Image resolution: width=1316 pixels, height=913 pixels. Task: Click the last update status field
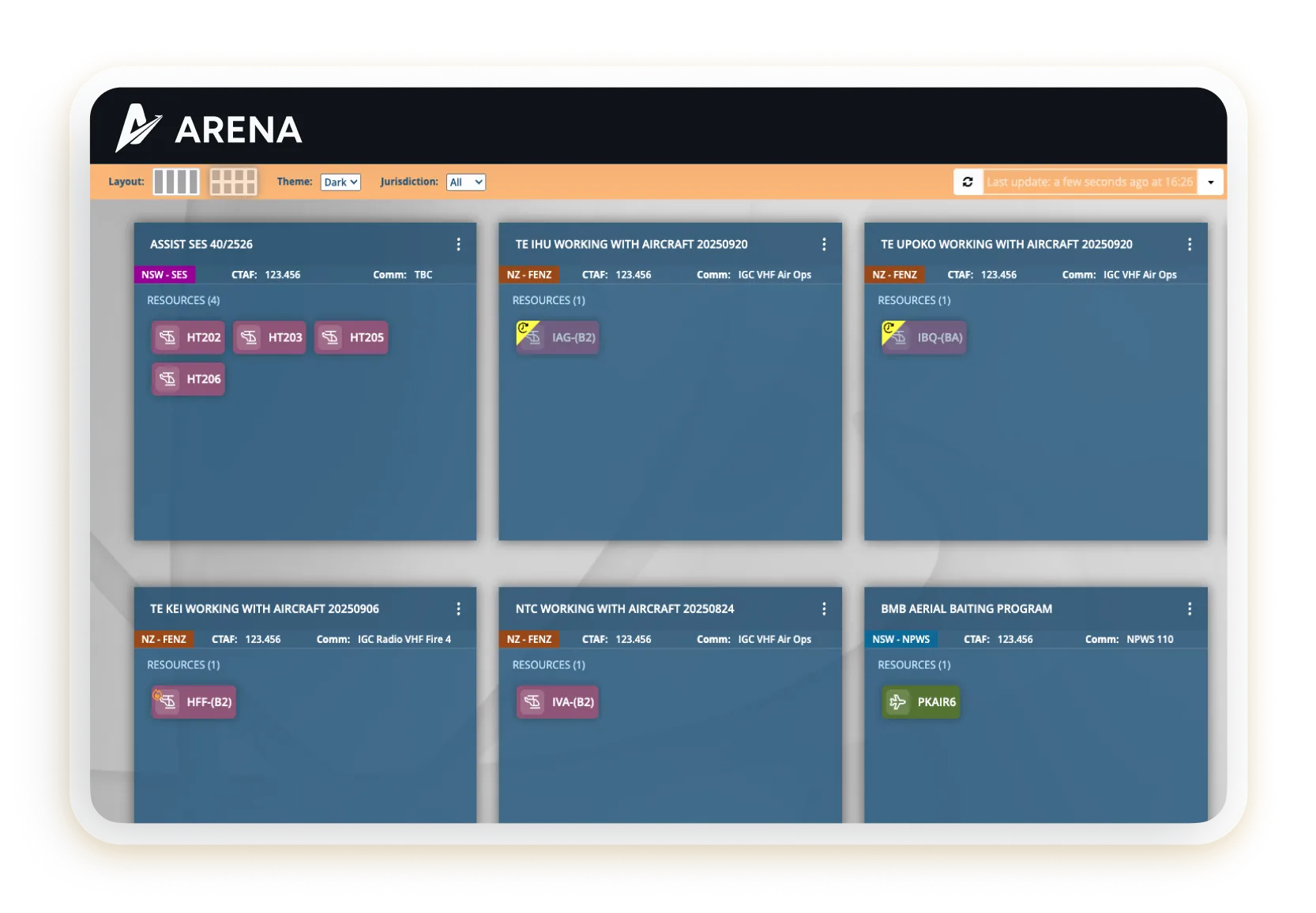(x=1090, y=182)
